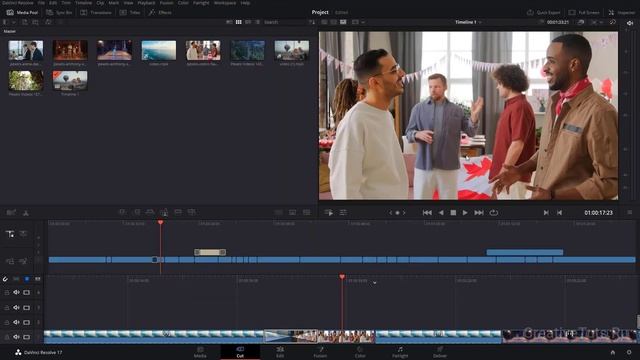Open the Boring Detector icon

coord(11,212)
